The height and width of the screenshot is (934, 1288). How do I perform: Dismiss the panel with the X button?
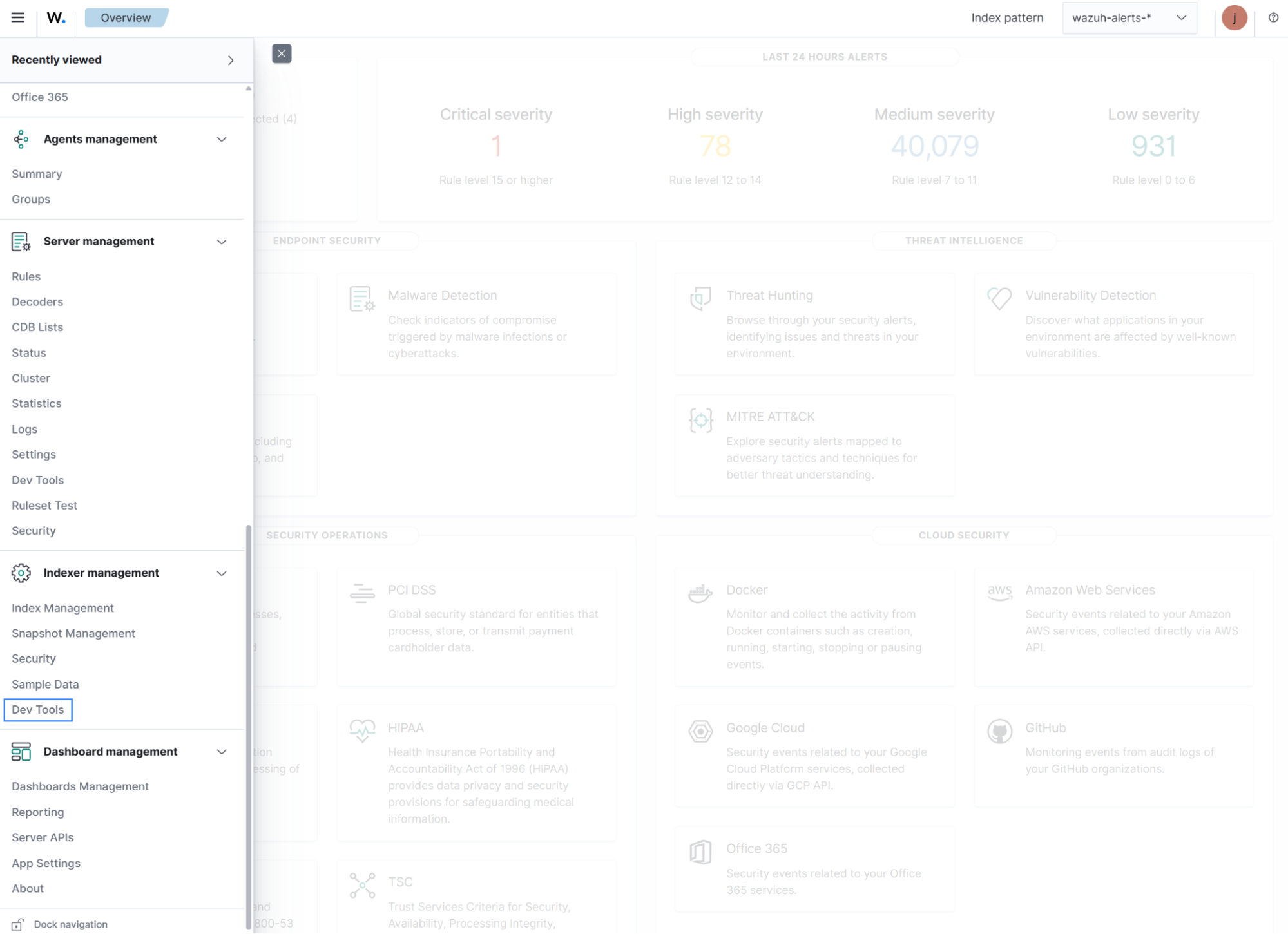click(281, 53)
